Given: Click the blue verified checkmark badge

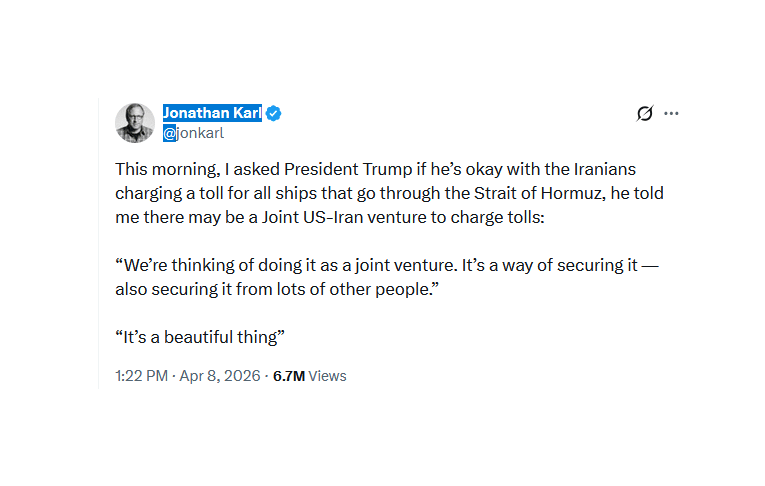Looking at the screenshot, I should click(x=274, y=114).
